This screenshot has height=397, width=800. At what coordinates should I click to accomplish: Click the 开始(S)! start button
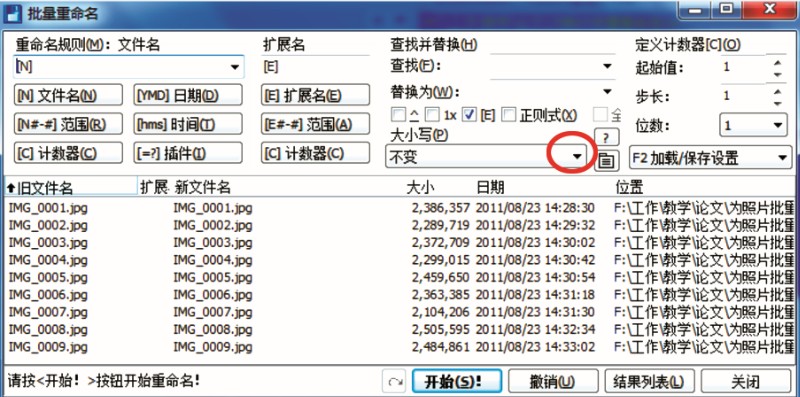[x=457, y=381]
